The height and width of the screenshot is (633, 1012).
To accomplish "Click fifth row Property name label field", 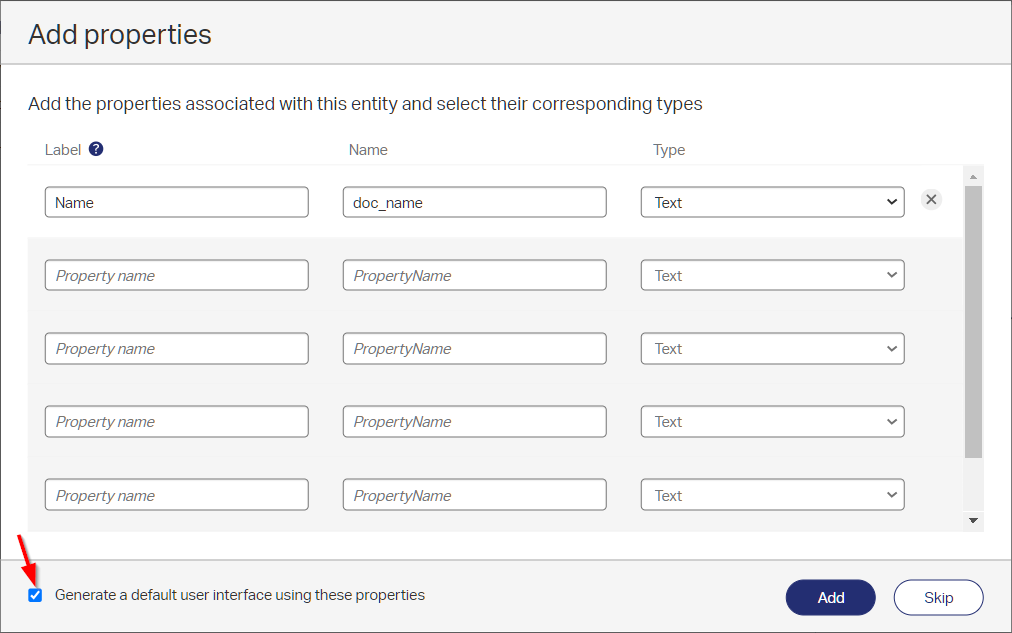I will tap(176, 495).
